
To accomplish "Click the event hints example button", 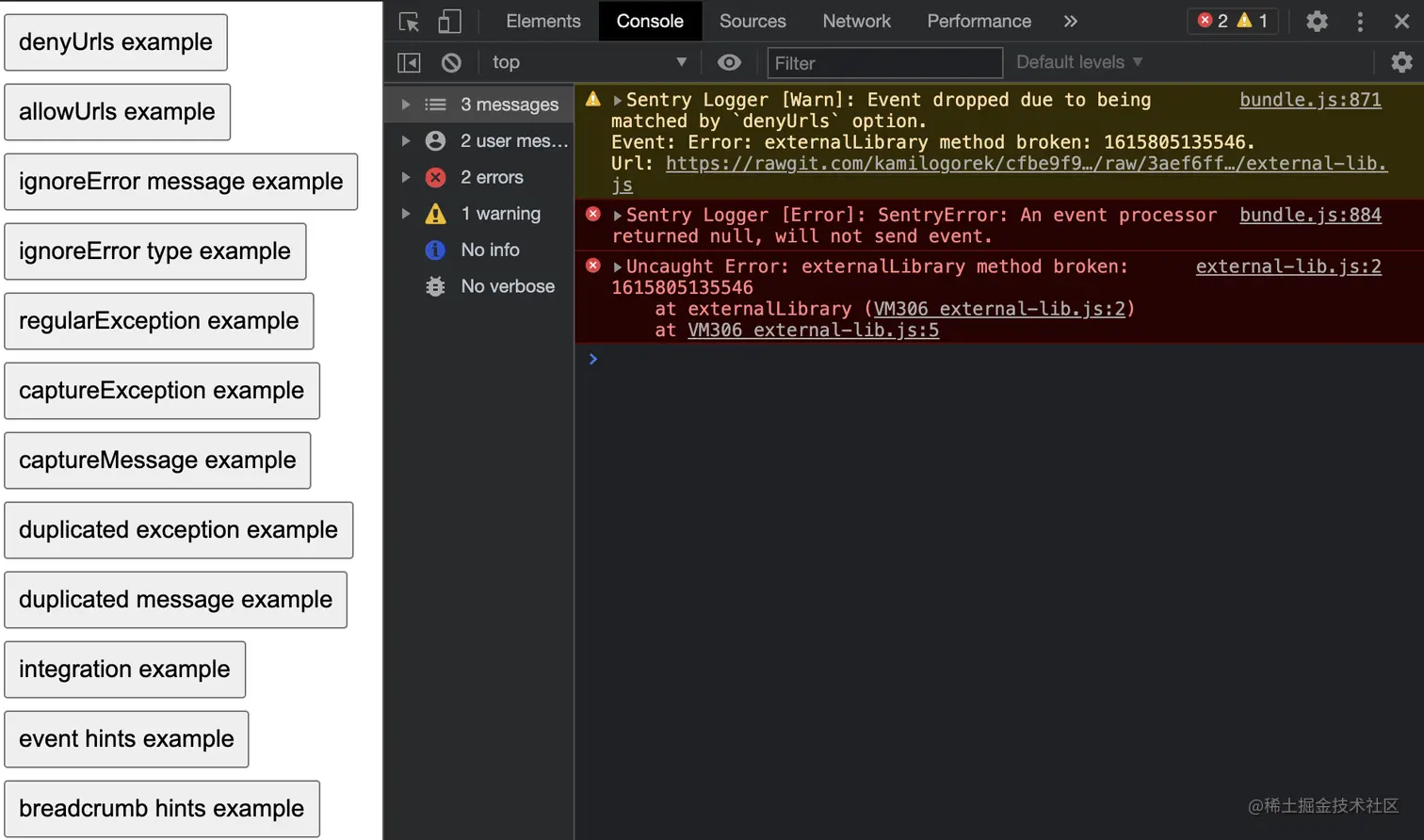I will click(x=126, y=739).
